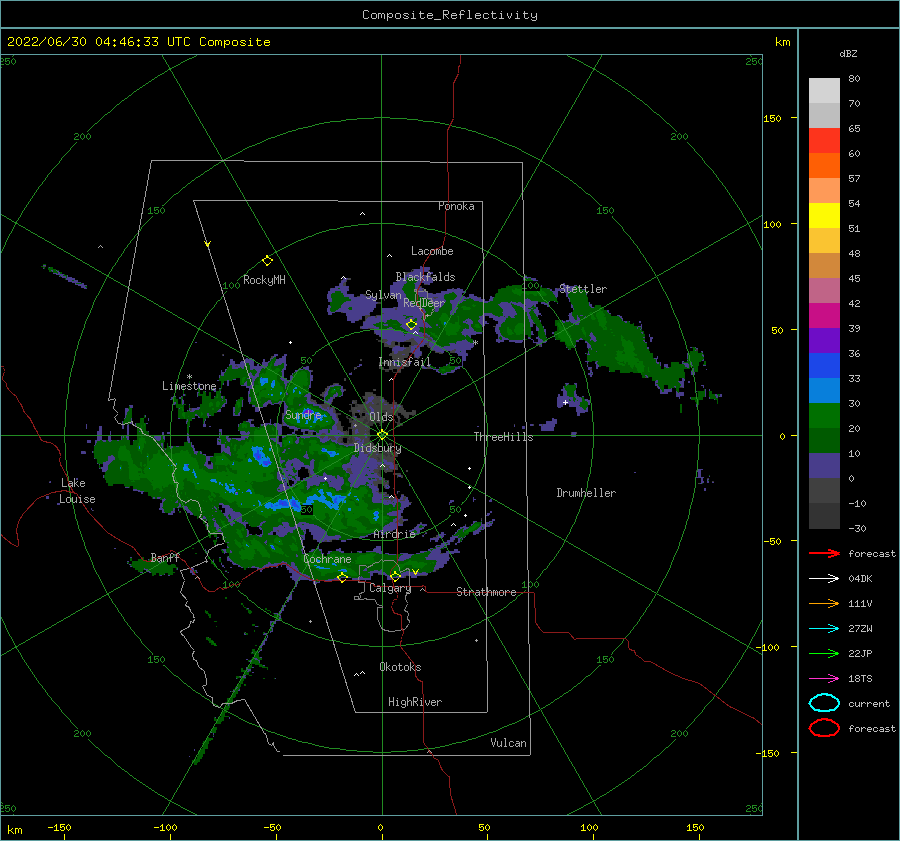This screenshot has height=841, width=900.
Task: Click the white plus marker east of ThreeHills
Action: pyautogui.click(x=565, y=402)
